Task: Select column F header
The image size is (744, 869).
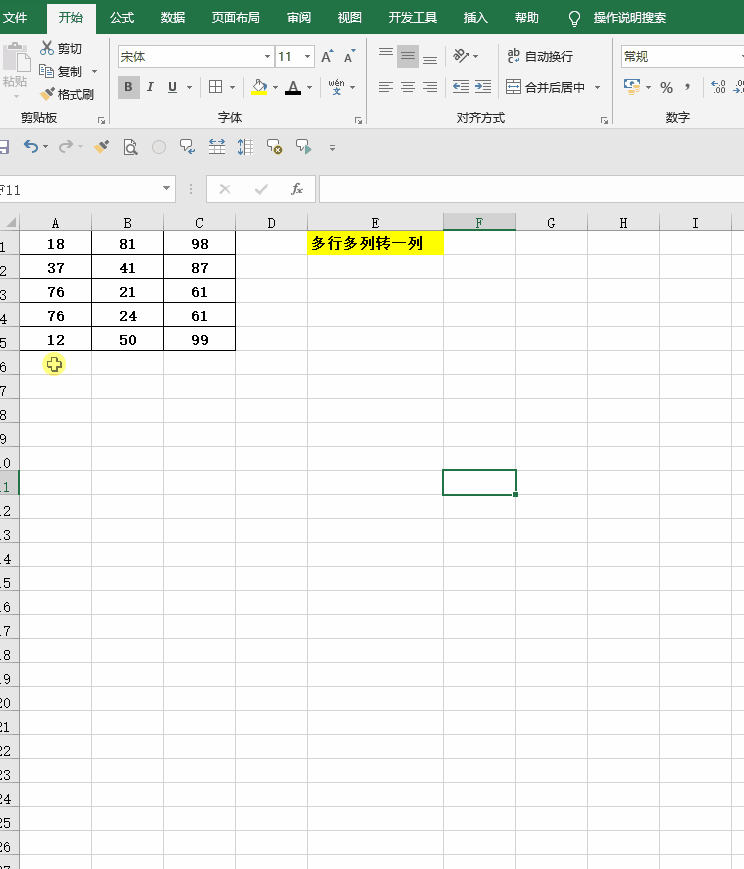Action: 480,223
